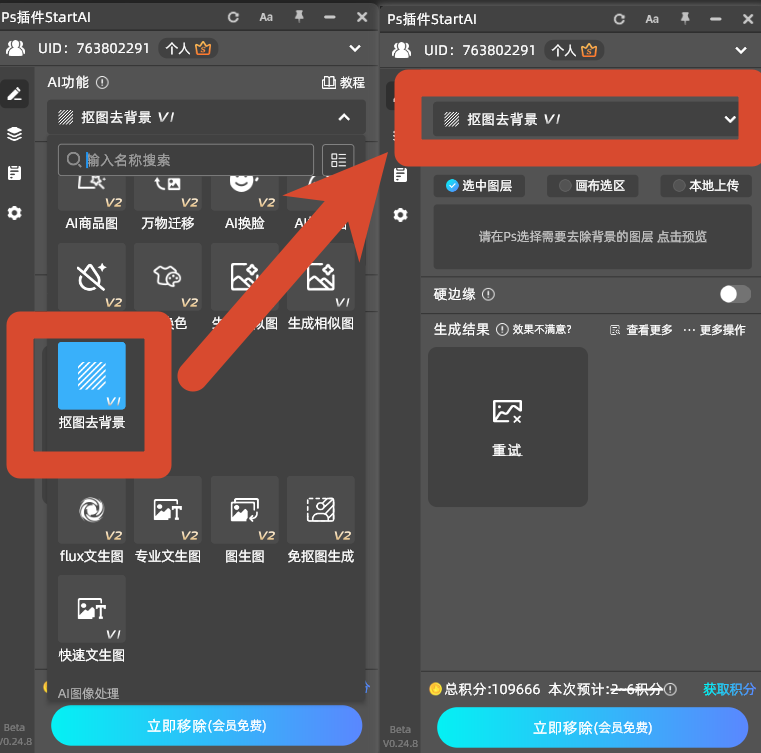Open the layers sidebar icon in left panel

[x=15, y=133]
